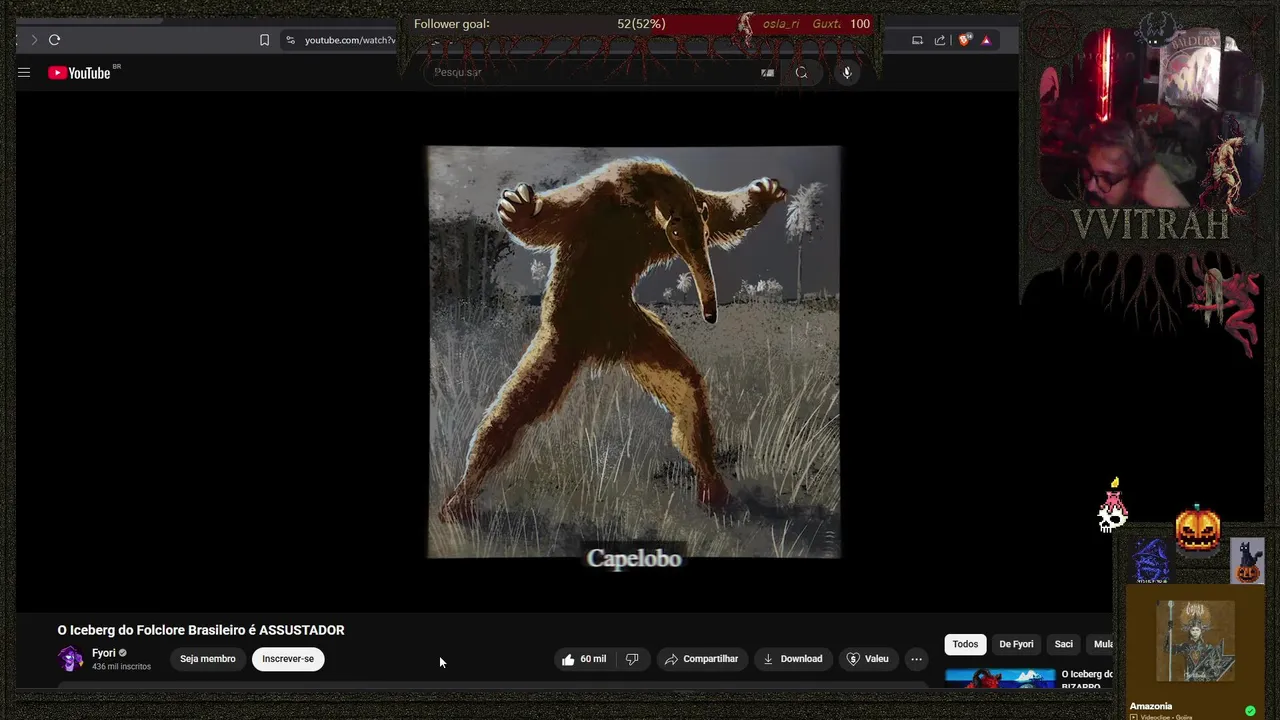Click the video title O Iceberg do Folclore
1280x720 pixels.
[x=201, y=630]
